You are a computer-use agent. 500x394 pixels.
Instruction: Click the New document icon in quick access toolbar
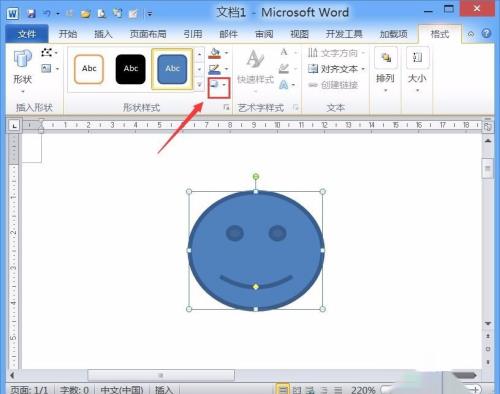[101, 14]
